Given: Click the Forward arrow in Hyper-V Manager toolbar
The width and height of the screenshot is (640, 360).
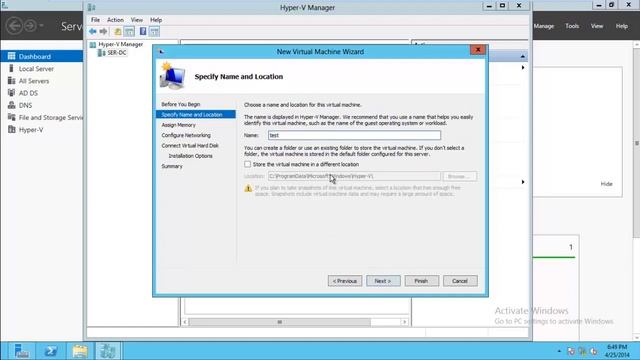Looking at the screenshot, I should point(103,31).
